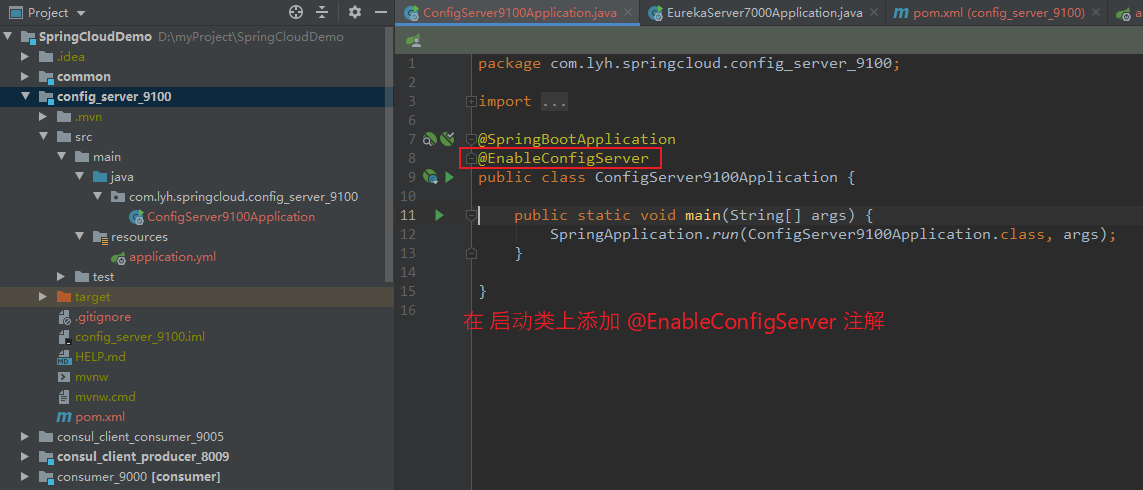Fold the main method at line 11
Screen dimensions: 1143x490
click(x=472, y=215)
